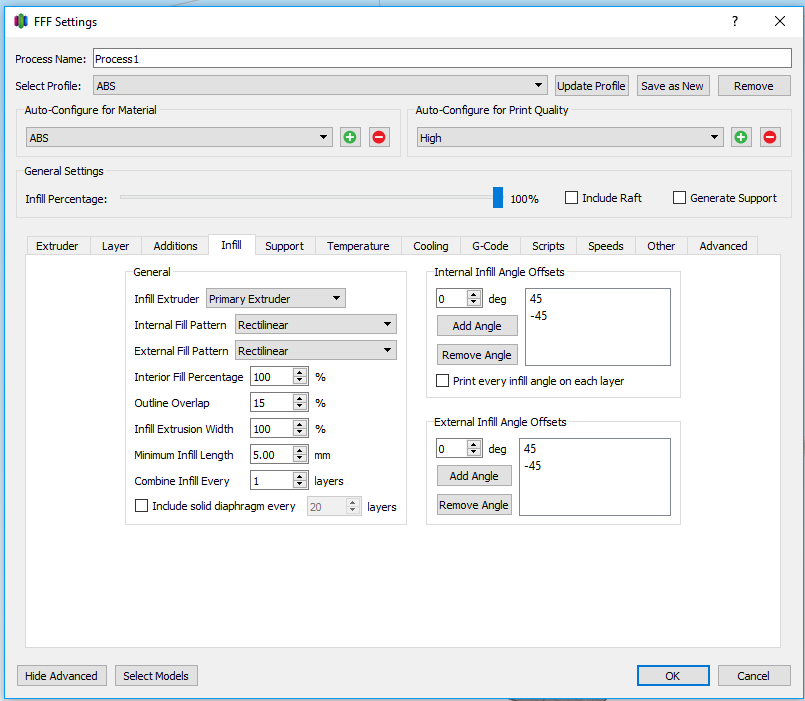Switch to the Extruder tab
Viewport: 805px width, 701px height.
click(x=57, y=246)
